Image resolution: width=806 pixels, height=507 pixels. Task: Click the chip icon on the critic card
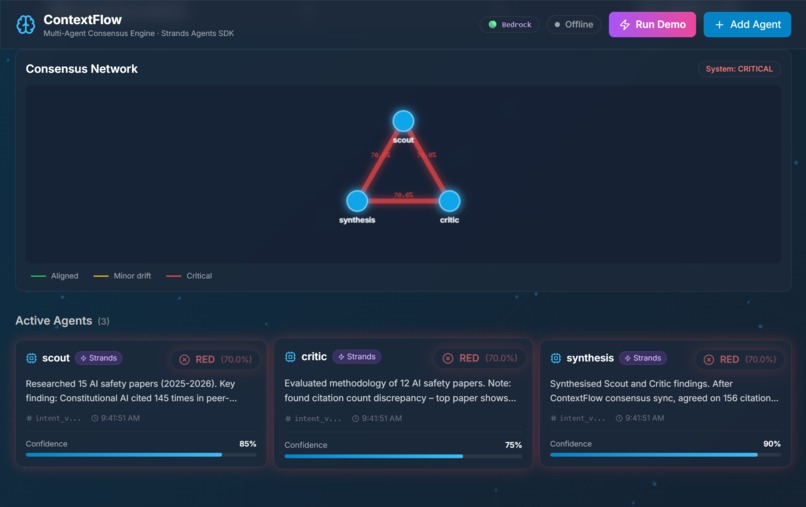[x=290, y=357]
